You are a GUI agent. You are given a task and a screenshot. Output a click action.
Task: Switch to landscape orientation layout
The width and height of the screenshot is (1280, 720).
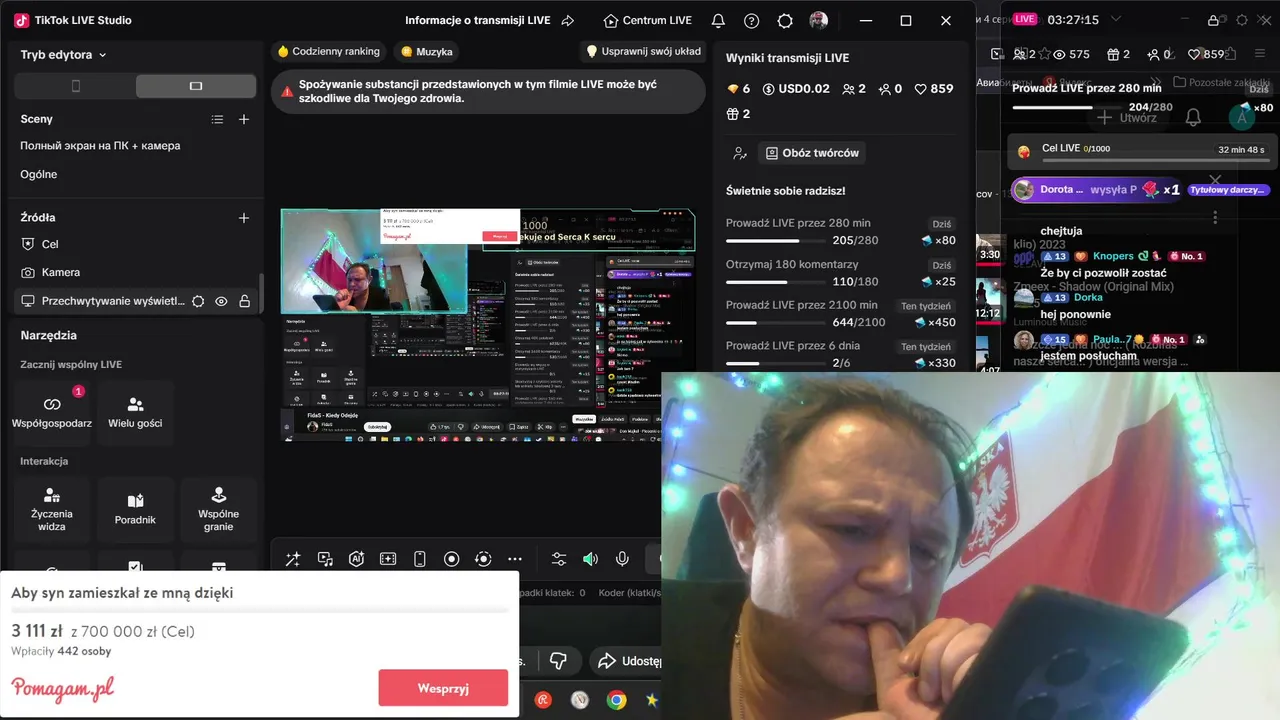(x=196, y=86)
